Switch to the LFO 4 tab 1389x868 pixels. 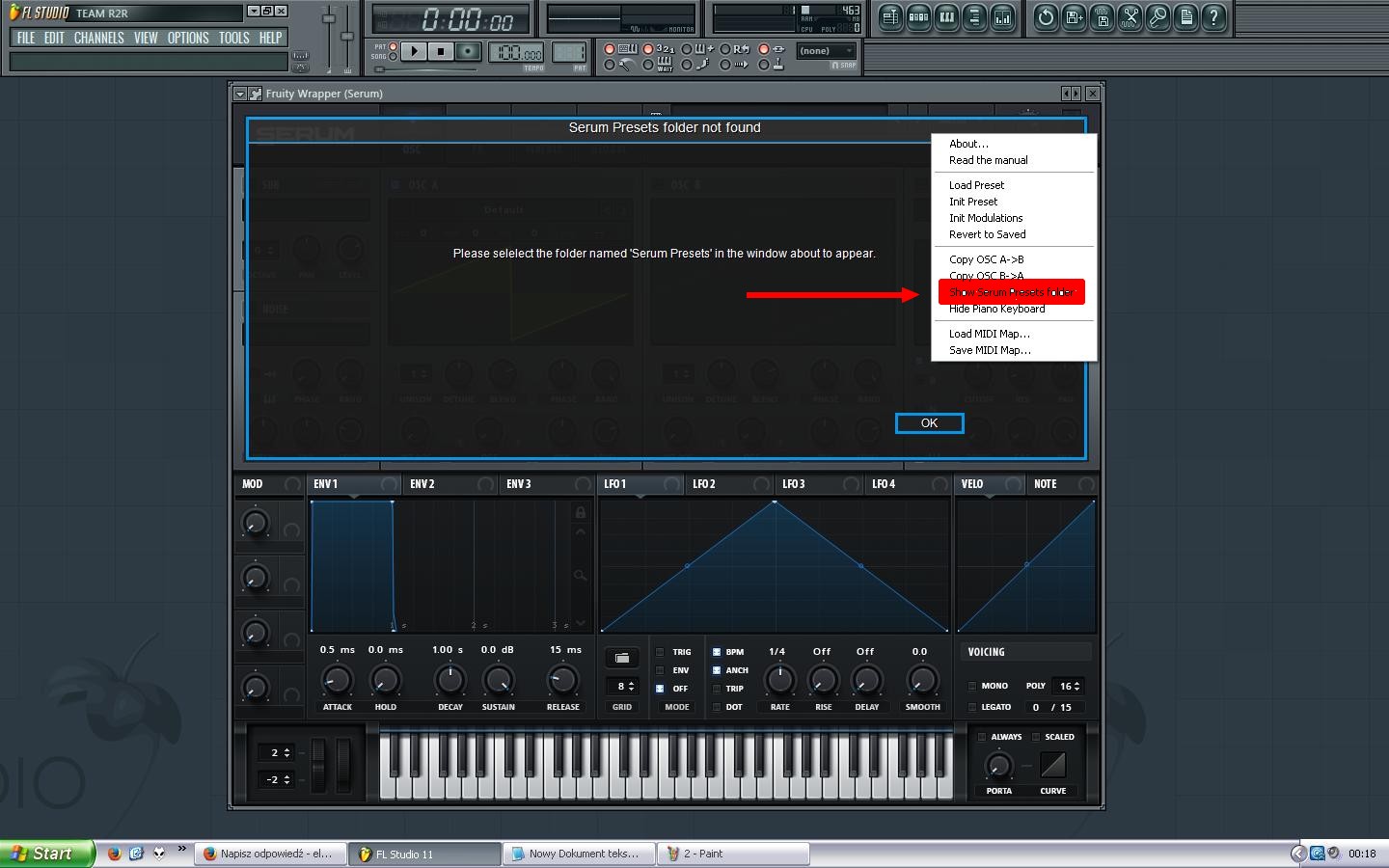pos(910,484)
